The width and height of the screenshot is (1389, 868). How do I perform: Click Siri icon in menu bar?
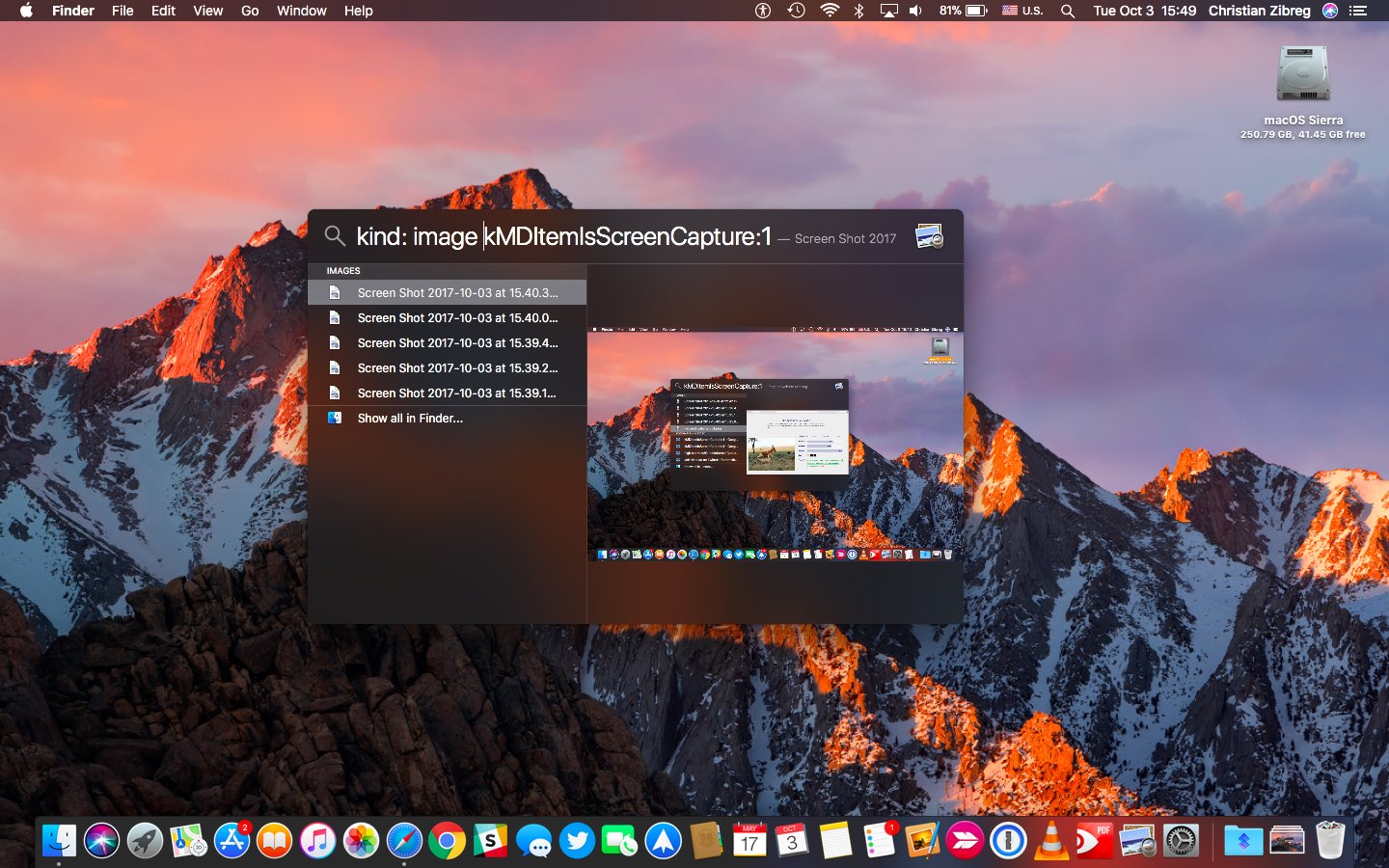(x=1330, y=11)
